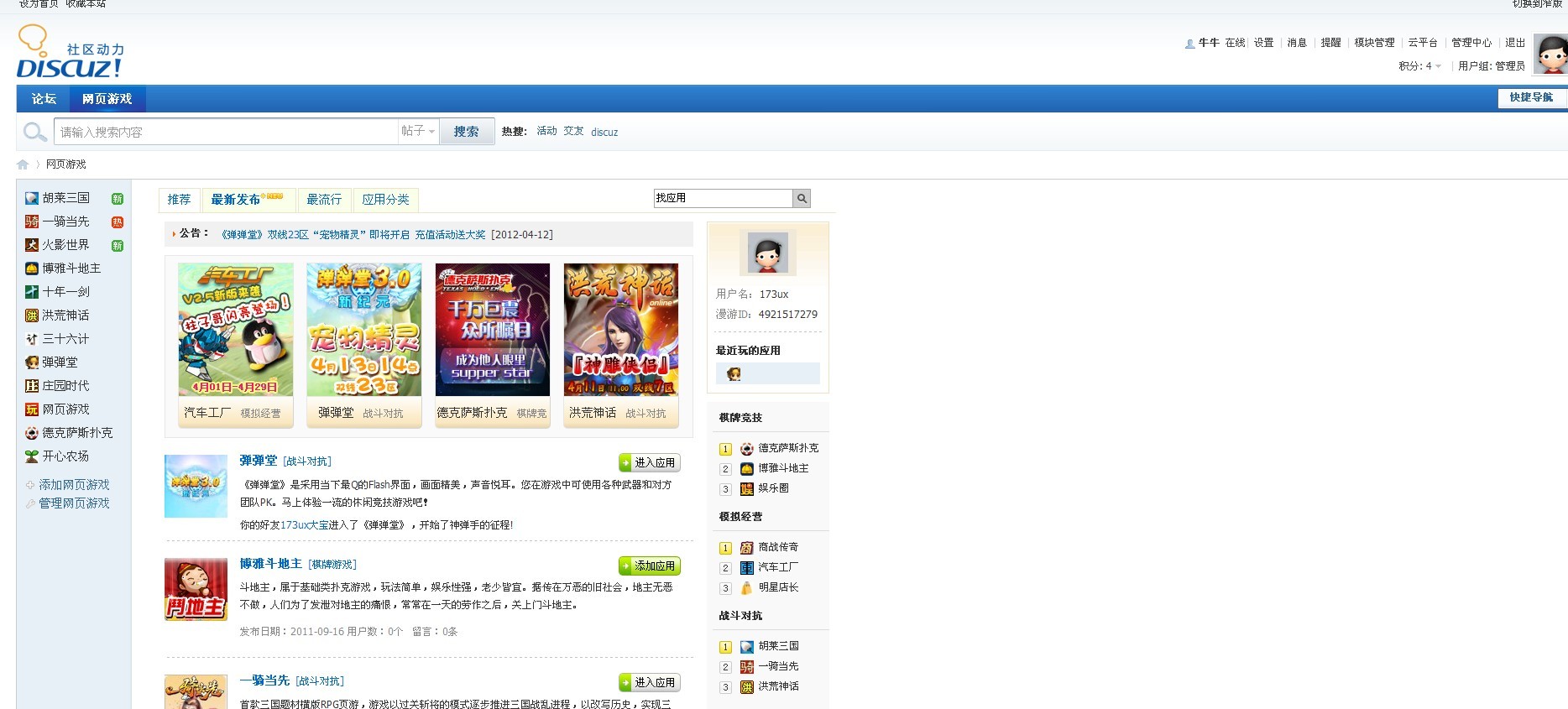Expand the 积分 dropdown arrow
This screenshot has width=1568, height=709.
pyautogui.click(x=1439, y=66)
